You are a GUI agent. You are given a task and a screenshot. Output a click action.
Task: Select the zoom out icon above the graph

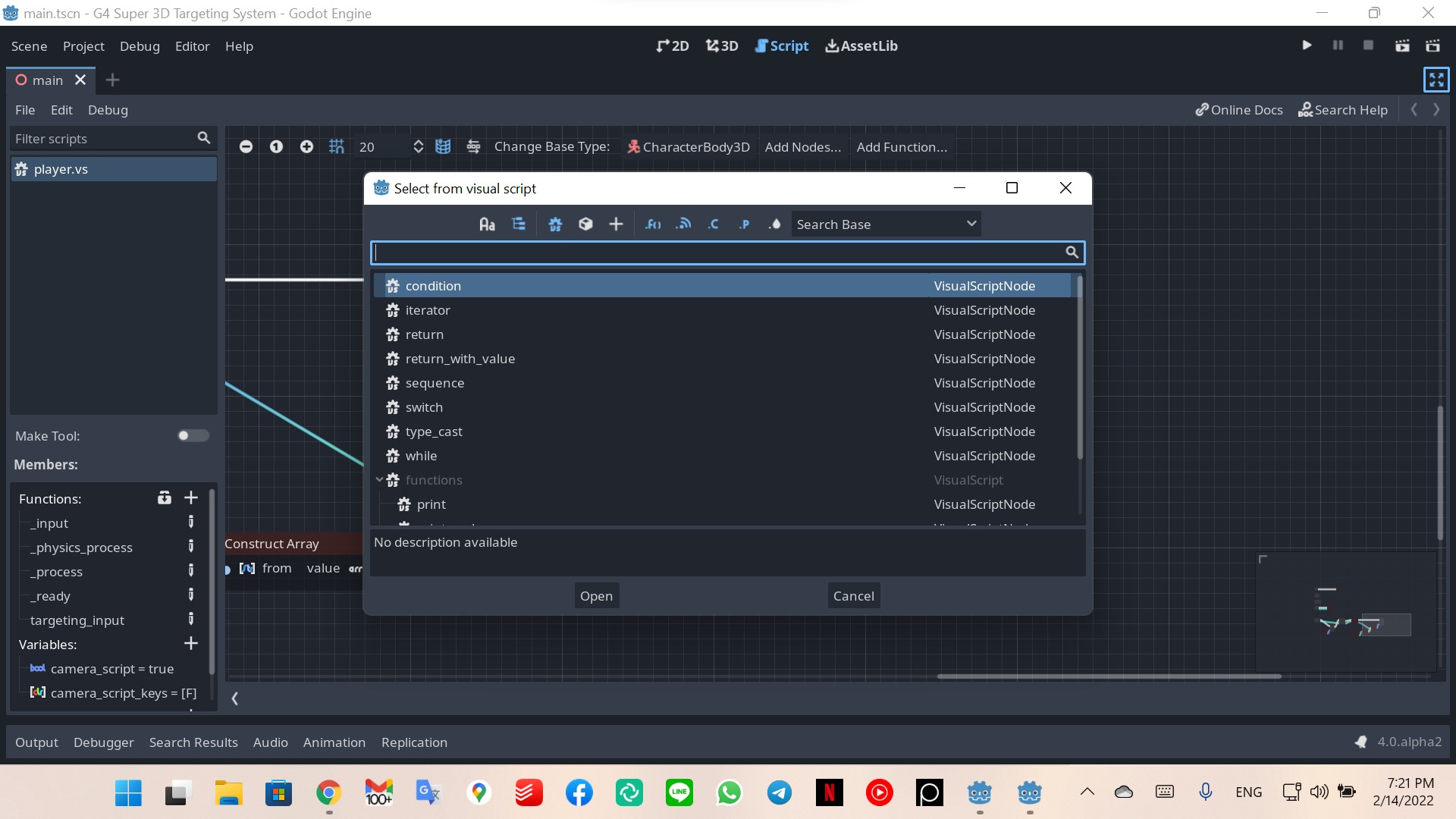tap(246, 146)
